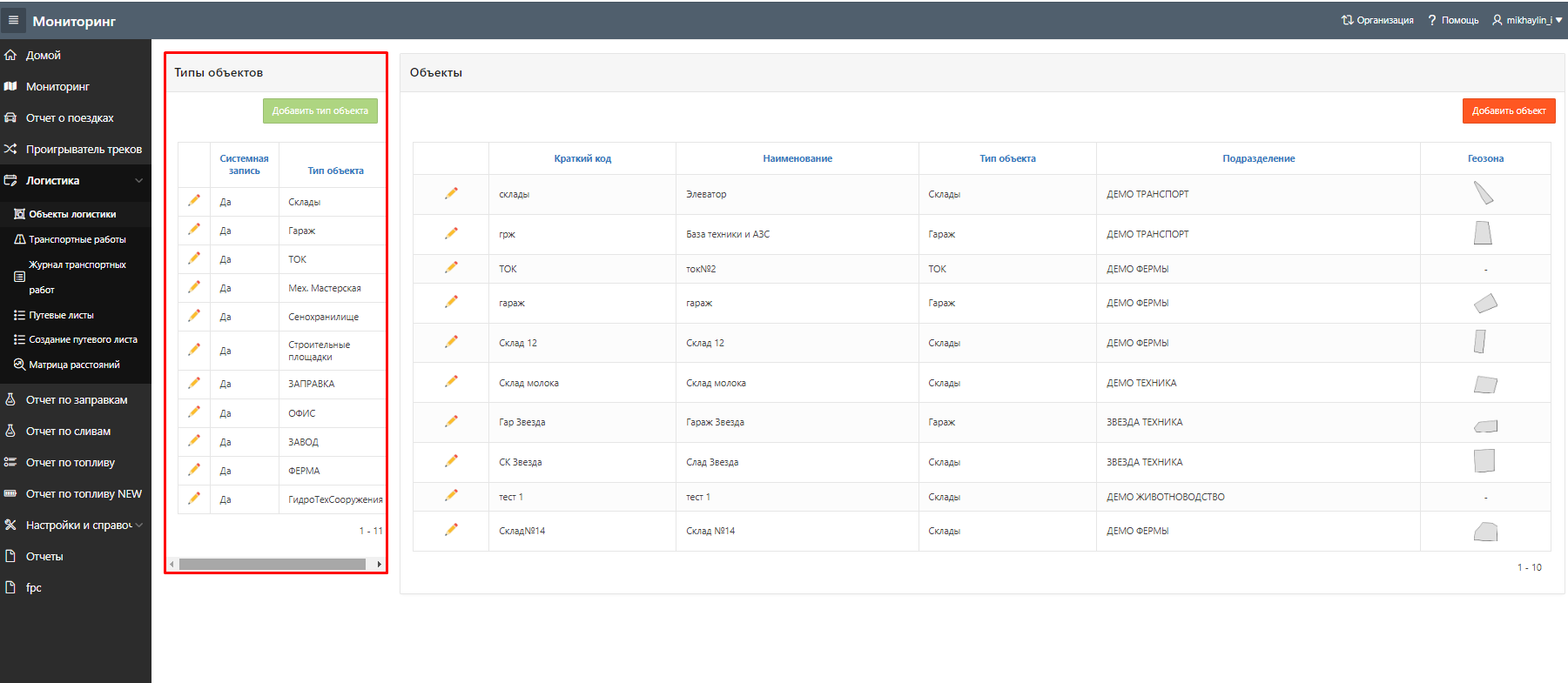Edit the Элеватор object row
Viewport: 1568px width, 683px height.
click(451, 193)
